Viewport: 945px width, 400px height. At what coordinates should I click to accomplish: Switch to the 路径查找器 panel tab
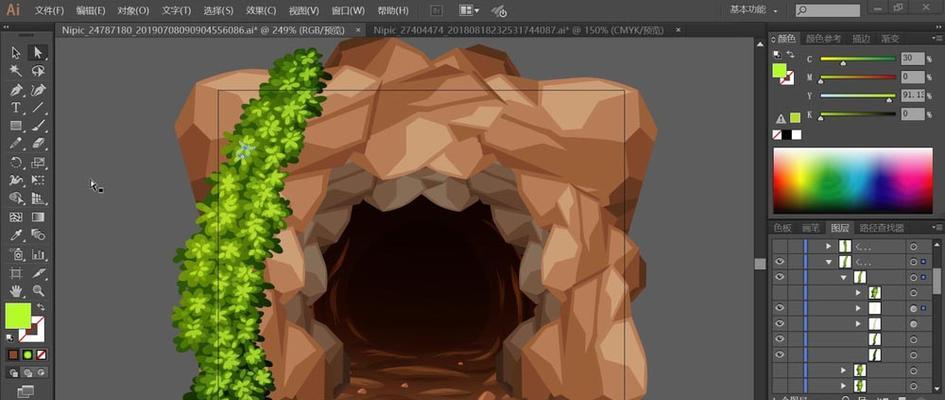[881, 228]
